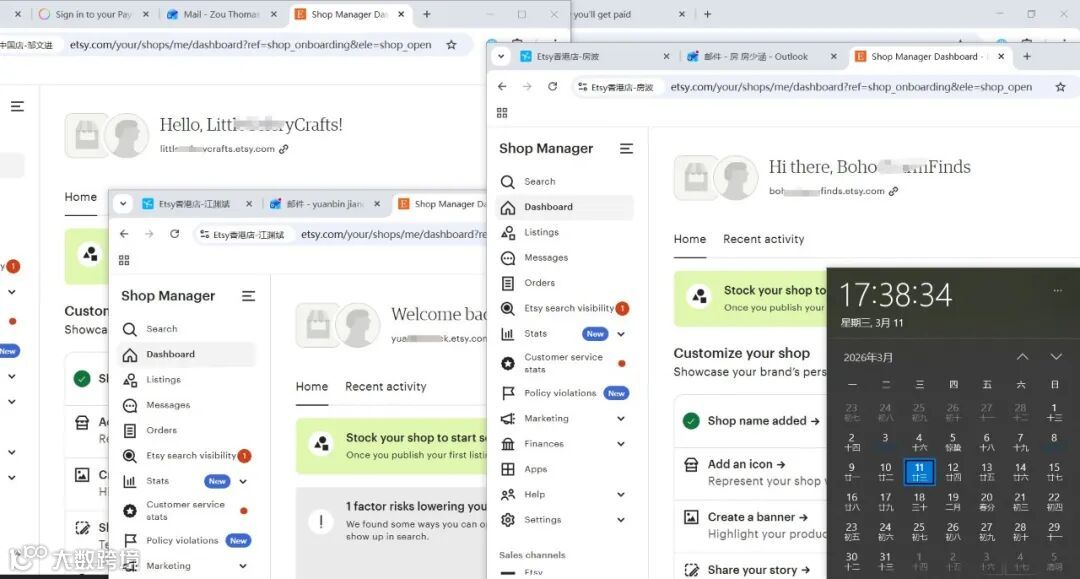Switch to Sign in to your PayPal tab
Image resolution: width=1080 pixels, height=579 pixels.
pyautogui.click(x=94, y=14)
